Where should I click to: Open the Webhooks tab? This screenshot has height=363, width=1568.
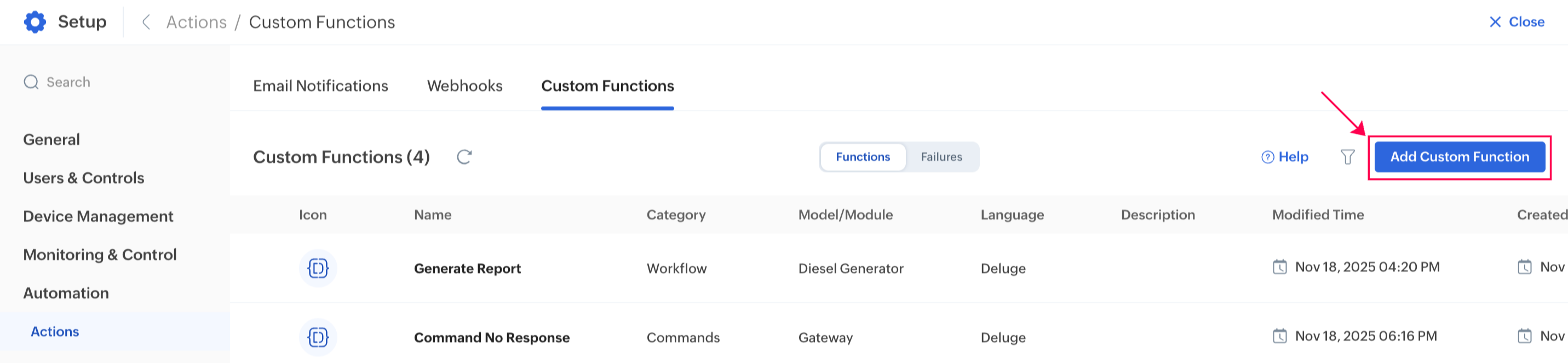point(464,86)
